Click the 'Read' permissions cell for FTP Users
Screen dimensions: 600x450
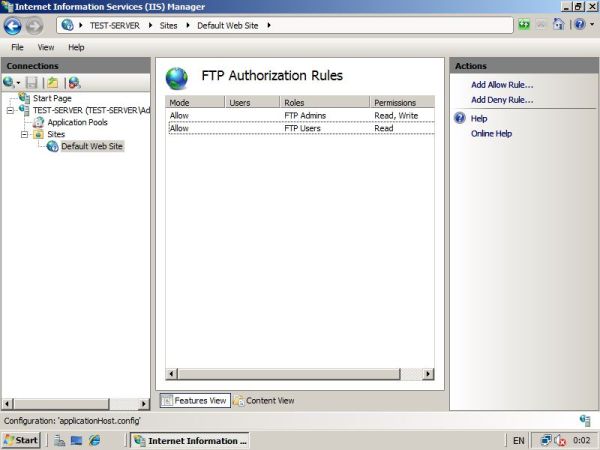384,128
